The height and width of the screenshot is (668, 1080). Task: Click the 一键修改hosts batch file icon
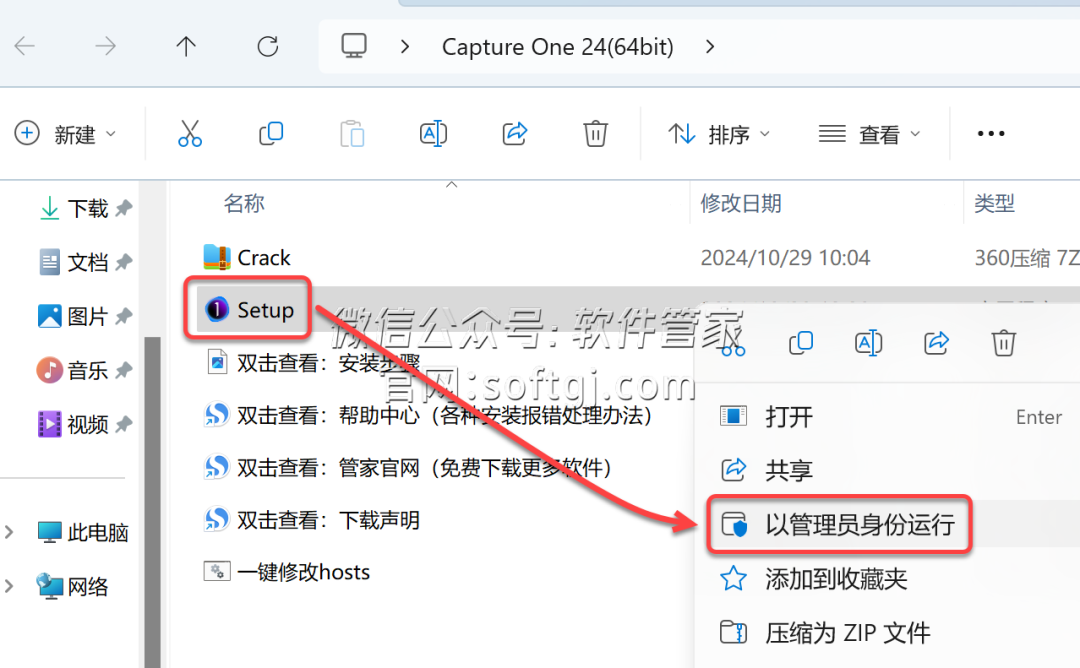[x=216, y=572]
